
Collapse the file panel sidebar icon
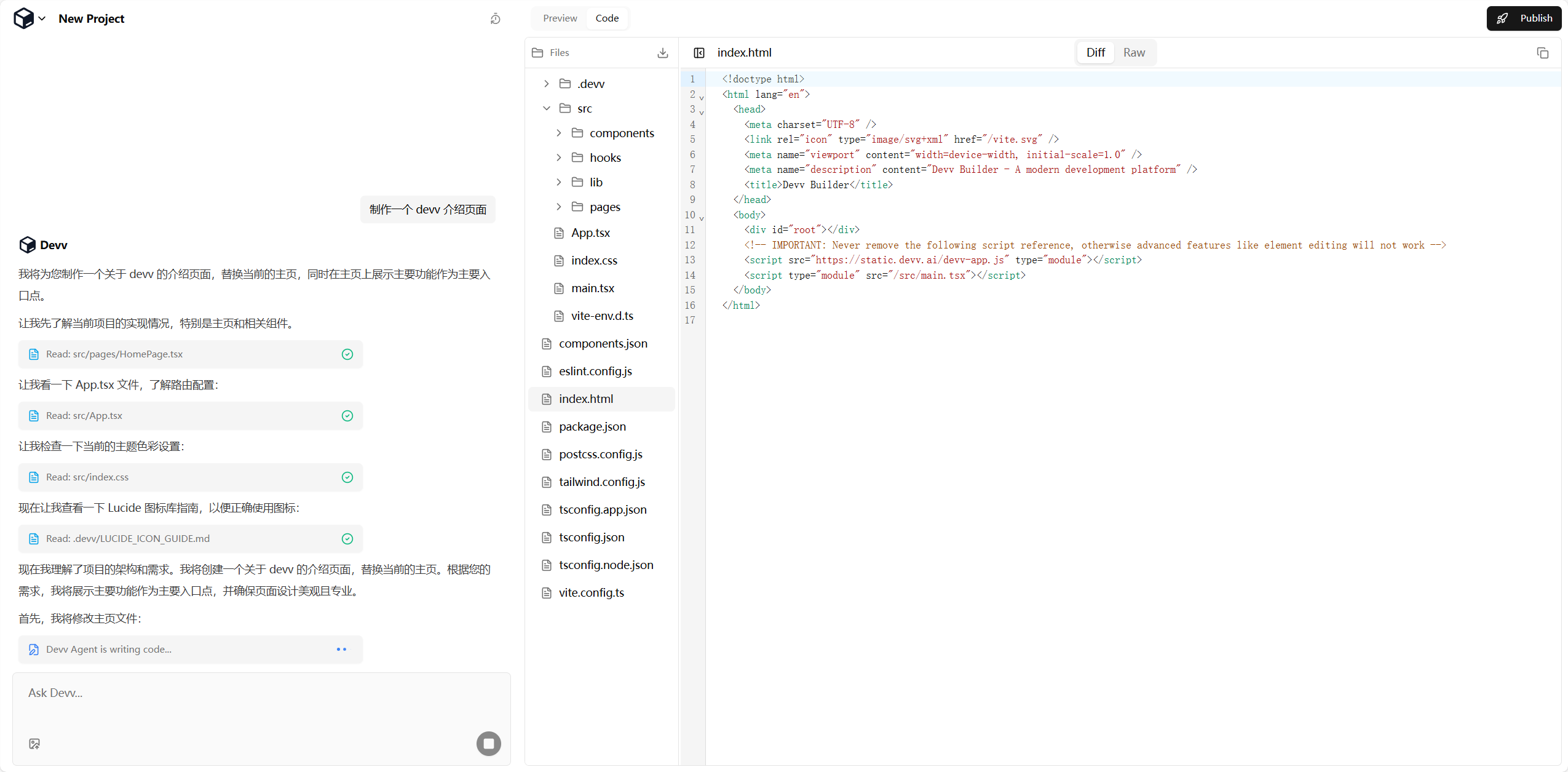699,53
